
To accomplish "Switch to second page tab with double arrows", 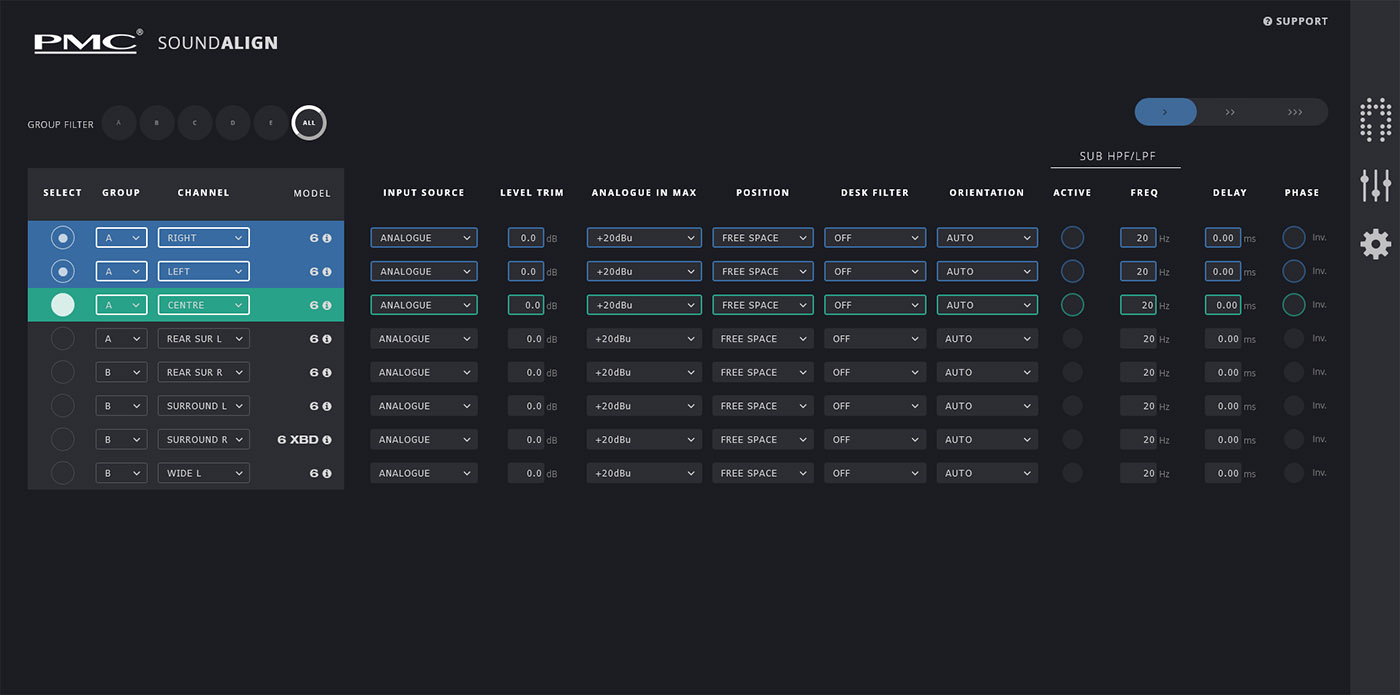I will 1230,112.
